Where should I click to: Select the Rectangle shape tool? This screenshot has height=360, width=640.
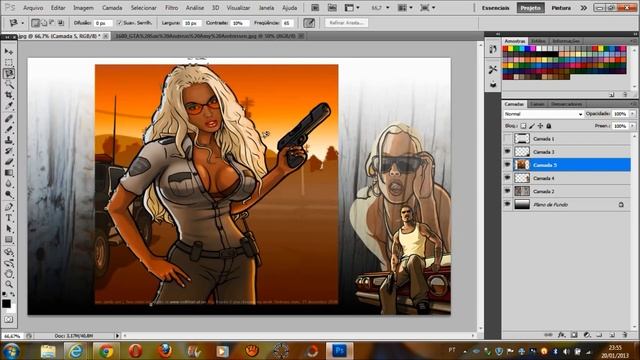click(9, 240)
